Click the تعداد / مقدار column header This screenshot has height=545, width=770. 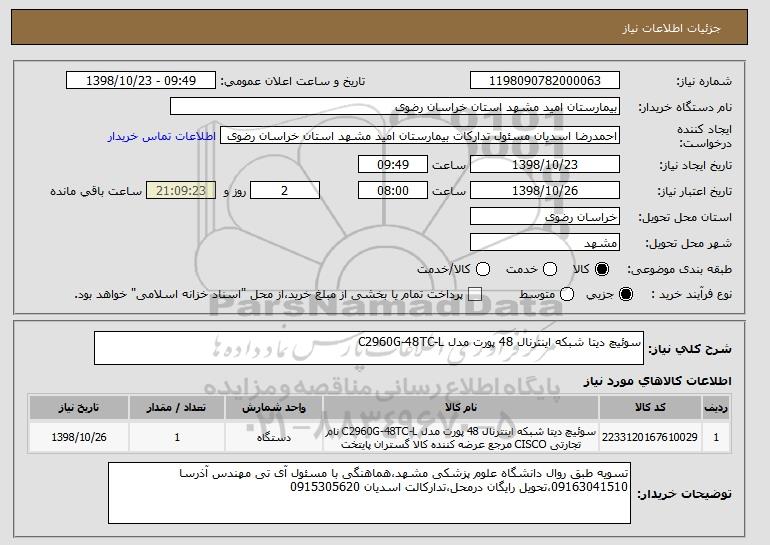tap(177, 408)
